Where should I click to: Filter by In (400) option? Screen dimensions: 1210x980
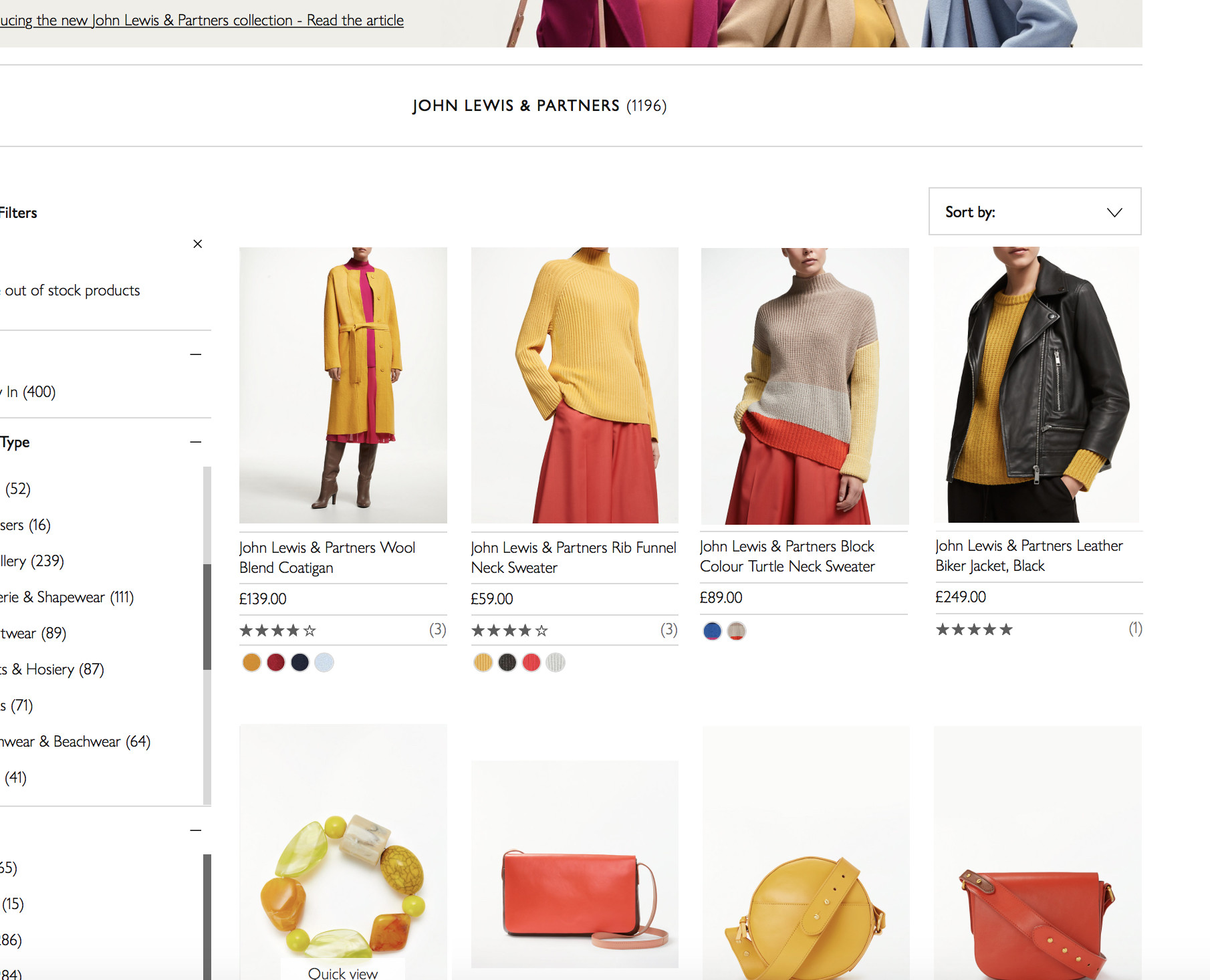pos(28,392)
